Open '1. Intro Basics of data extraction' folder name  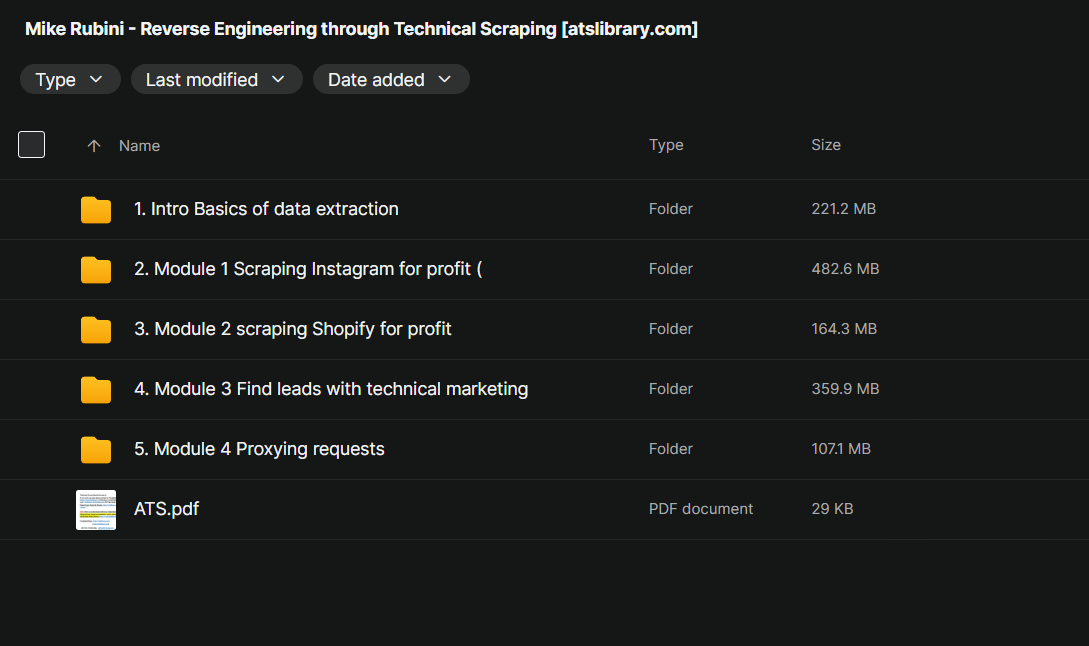(266, 209)
